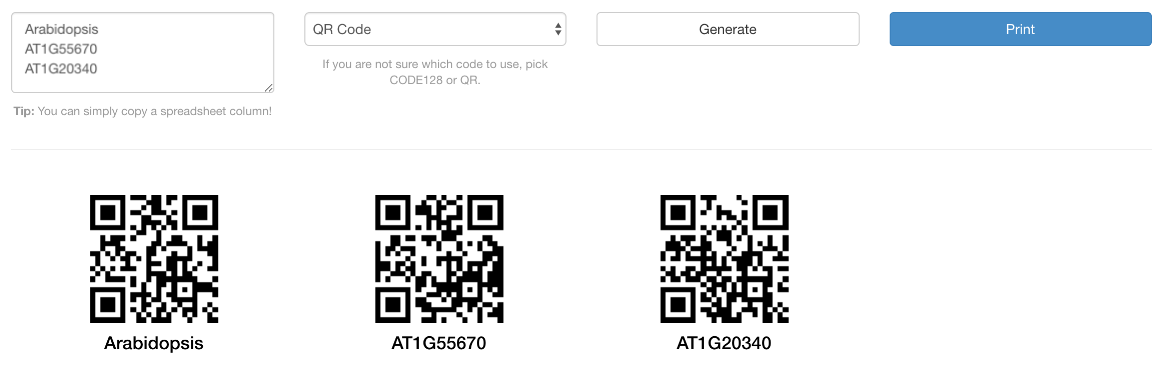Click the Arabidopsis caption under its code
Viewport: 1165px width, 371px height.
point(154,343)
